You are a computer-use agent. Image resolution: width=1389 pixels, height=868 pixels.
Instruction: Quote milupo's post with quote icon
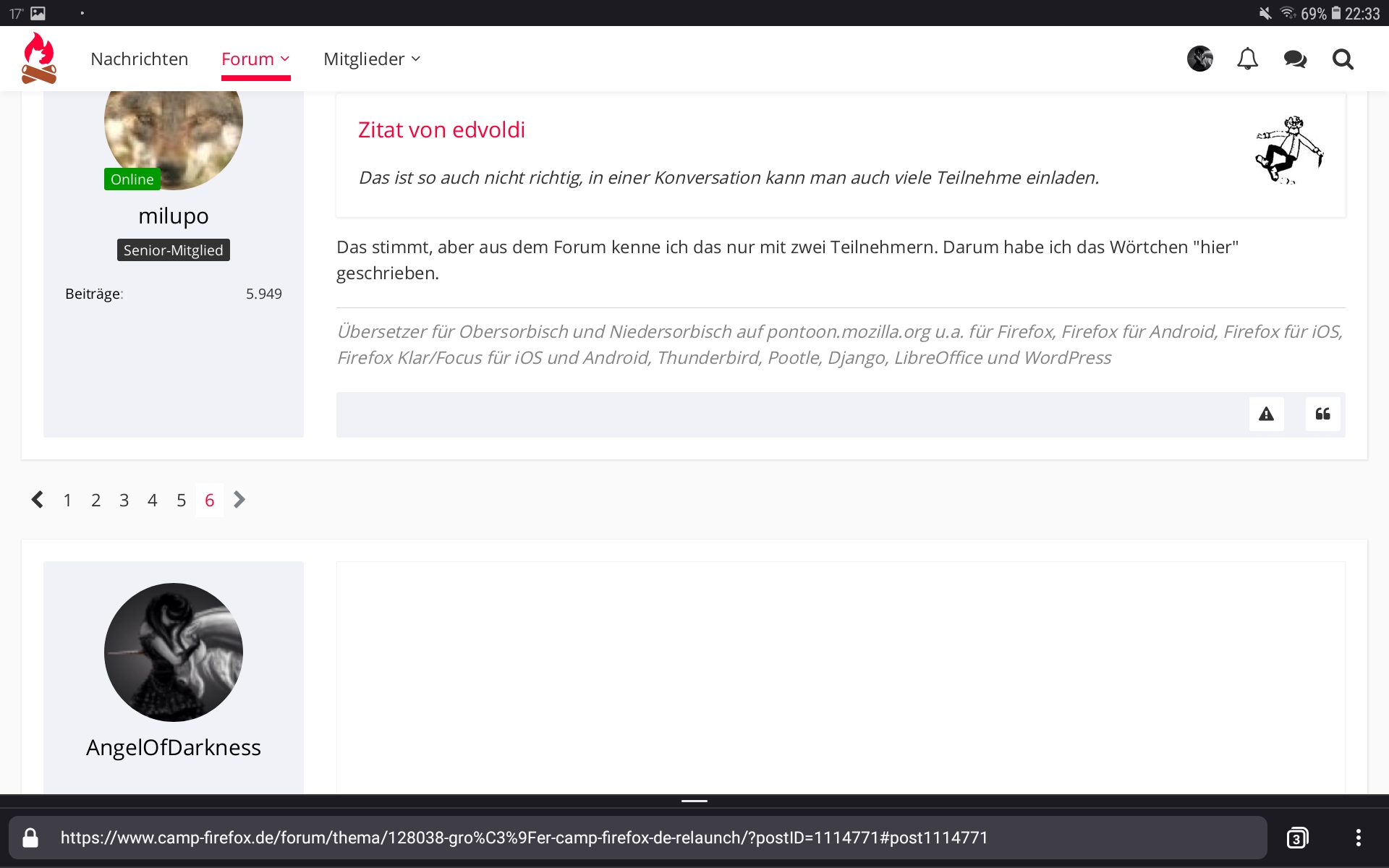coord(1322,414)
